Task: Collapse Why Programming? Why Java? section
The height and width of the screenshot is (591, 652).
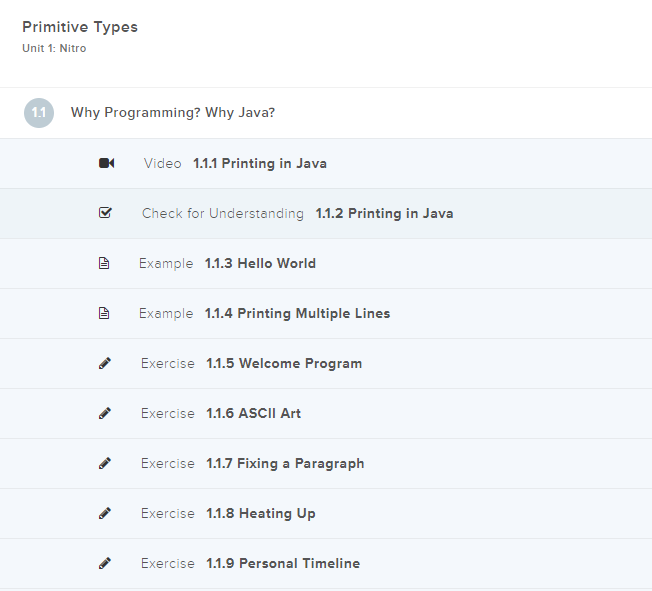Action: (173, 113)
